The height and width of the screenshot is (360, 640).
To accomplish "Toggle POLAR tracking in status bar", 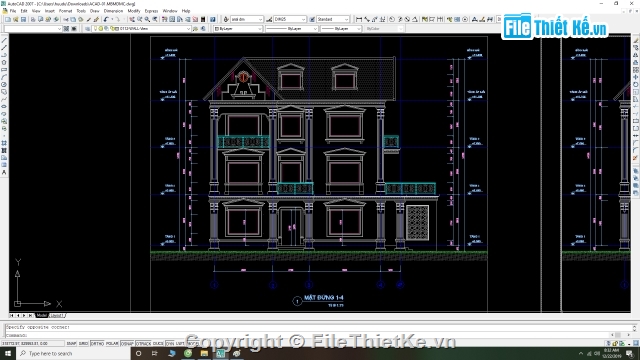I will 112,343.
